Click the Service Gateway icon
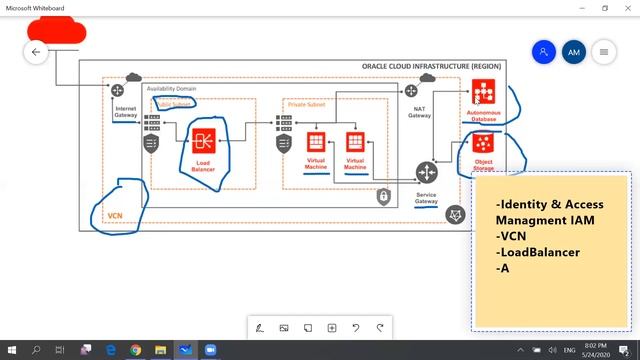 click(427, 172)
